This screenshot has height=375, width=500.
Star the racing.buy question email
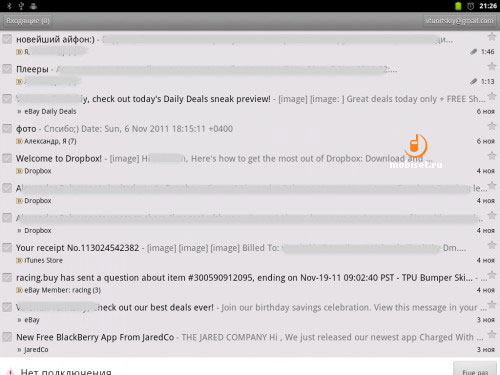(x=492, y=275)
